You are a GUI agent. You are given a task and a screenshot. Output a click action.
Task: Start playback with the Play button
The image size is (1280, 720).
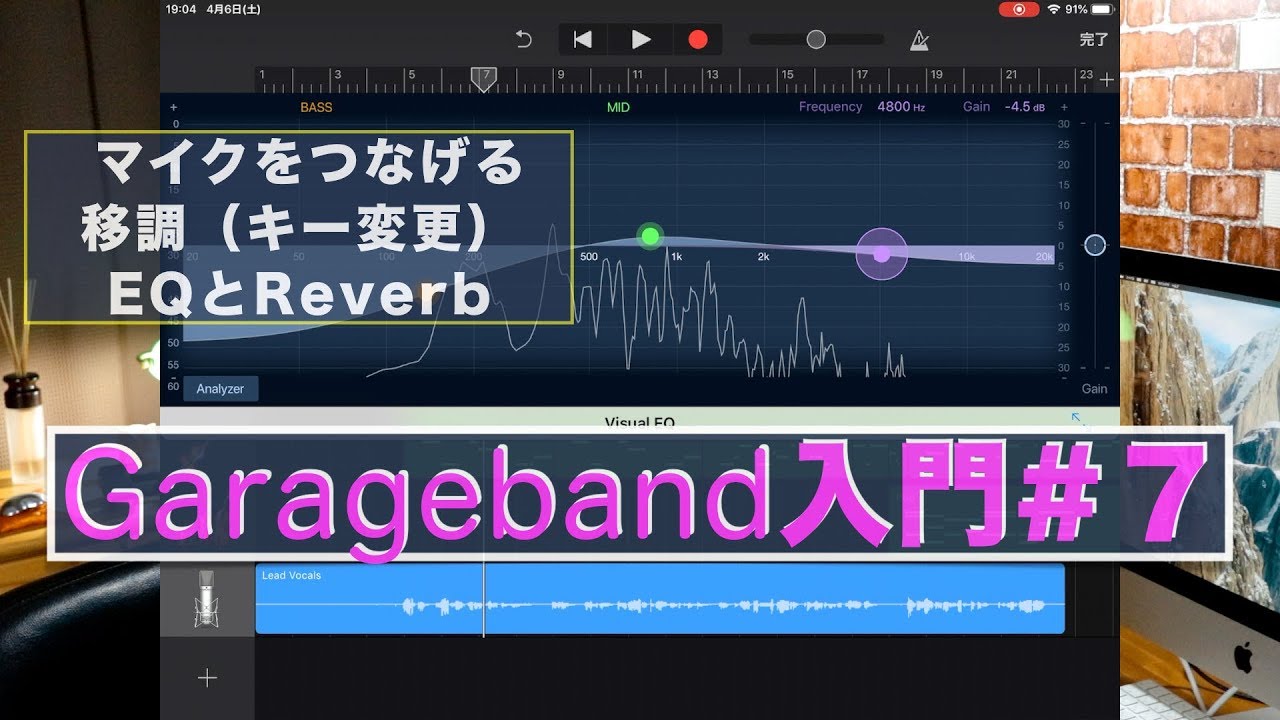[641, 40]
